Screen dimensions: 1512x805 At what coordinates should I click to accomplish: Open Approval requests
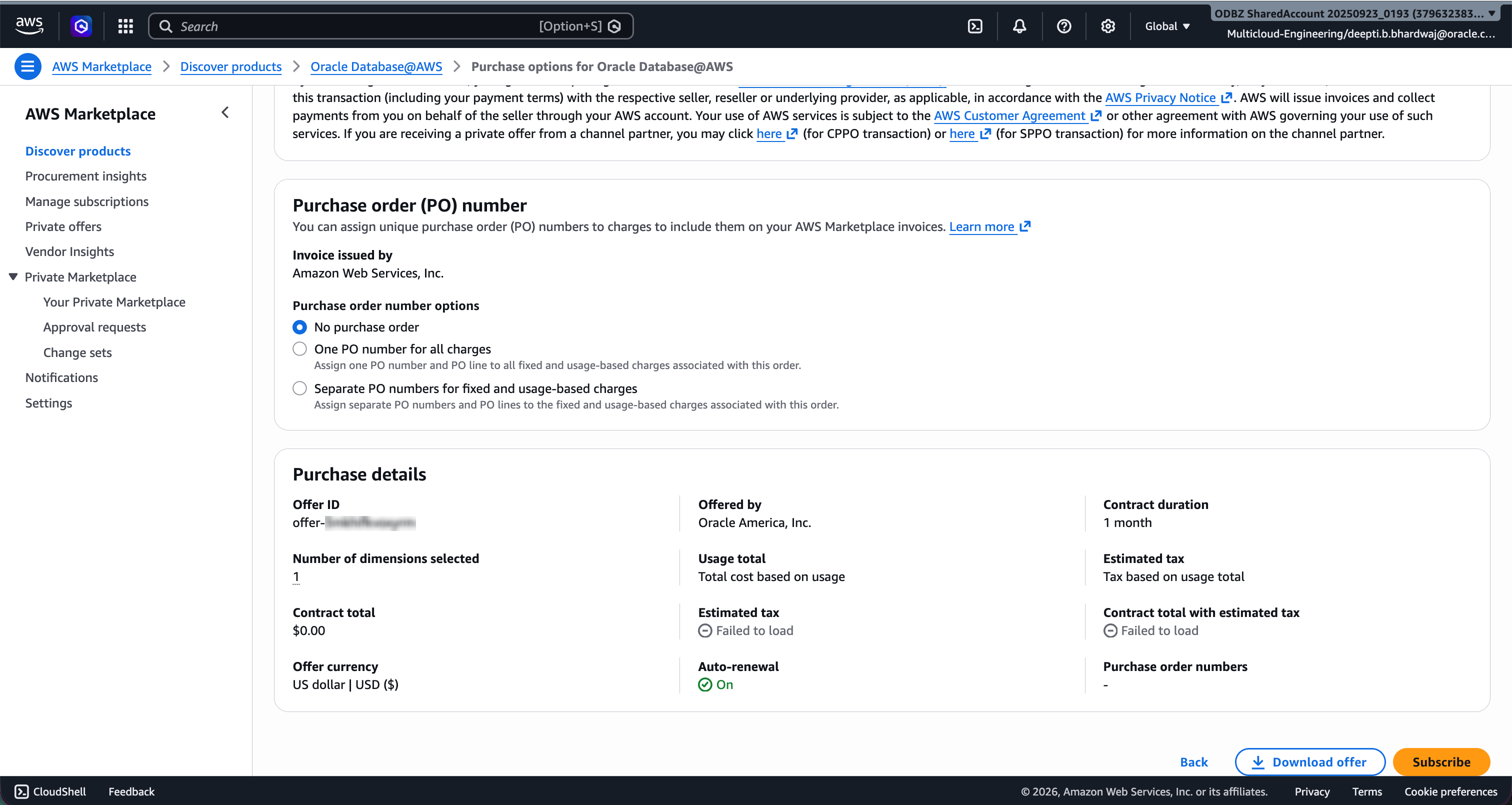(x=94, y=327)
